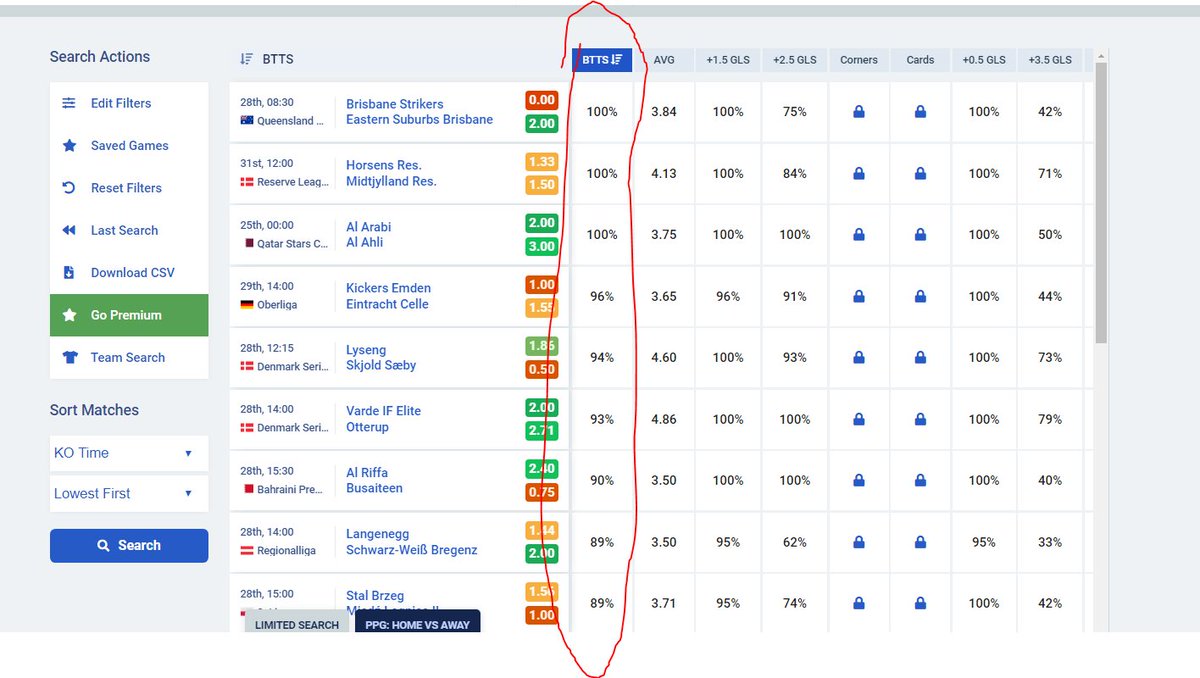Click the Corners lock icon for Lyseng
Image resolution: width=1200 pixels, height=678 pixels.
click(x=859, y=358)
